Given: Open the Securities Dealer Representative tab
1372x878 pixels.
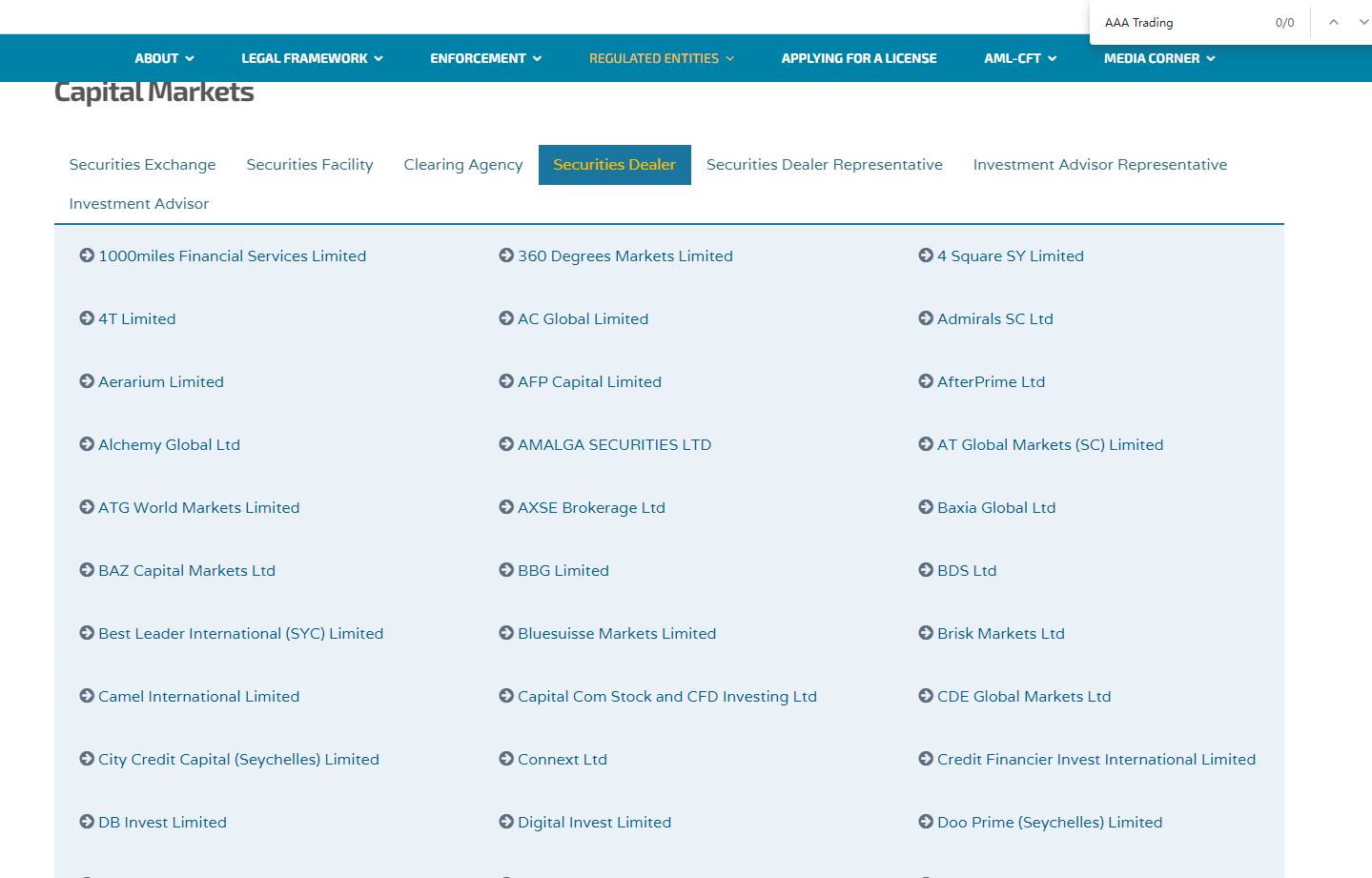Looking at the screenshot, I should tap(825, 165).
